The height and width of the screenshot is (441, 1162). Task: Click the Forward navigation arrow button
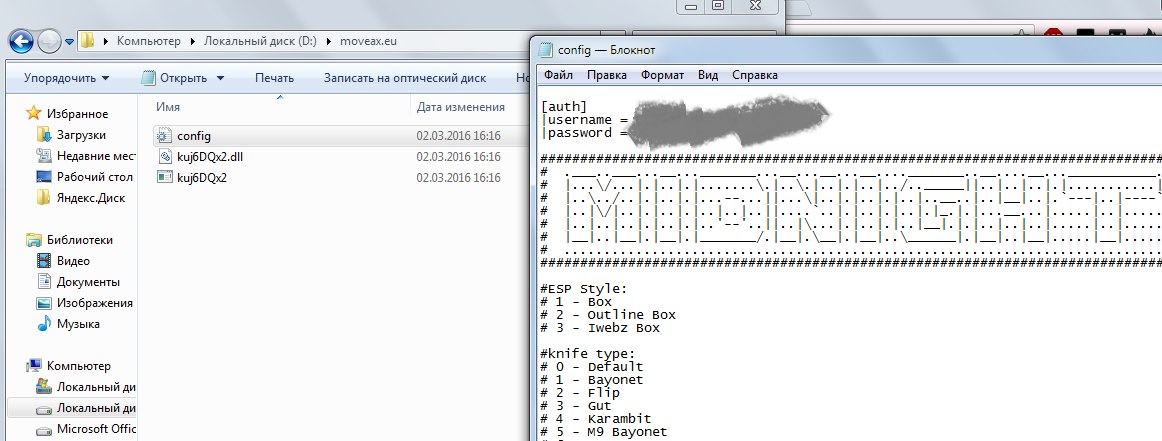point(50,41)
